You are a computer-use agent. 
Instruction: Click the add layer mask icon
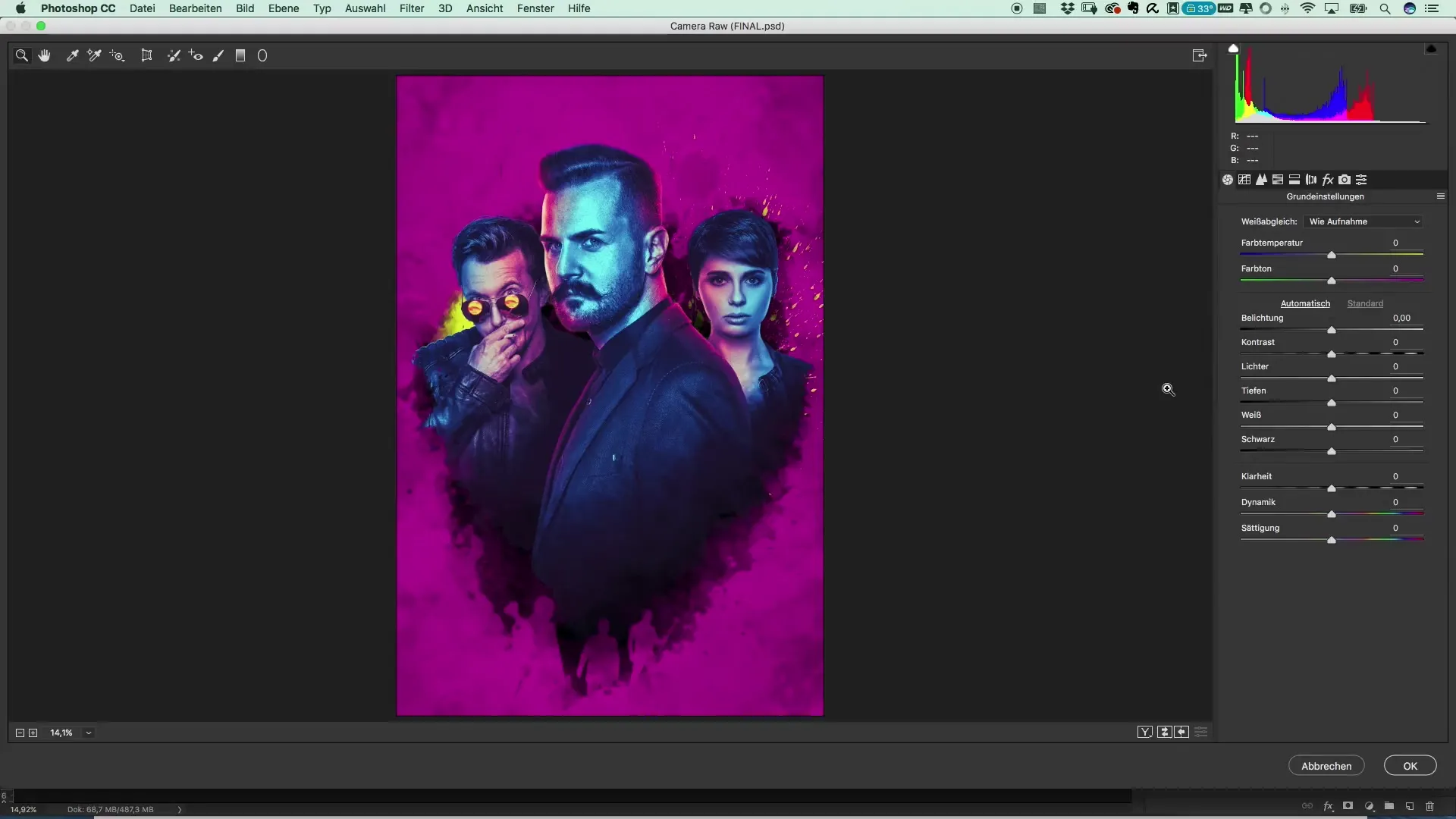tap(1348, 806)
